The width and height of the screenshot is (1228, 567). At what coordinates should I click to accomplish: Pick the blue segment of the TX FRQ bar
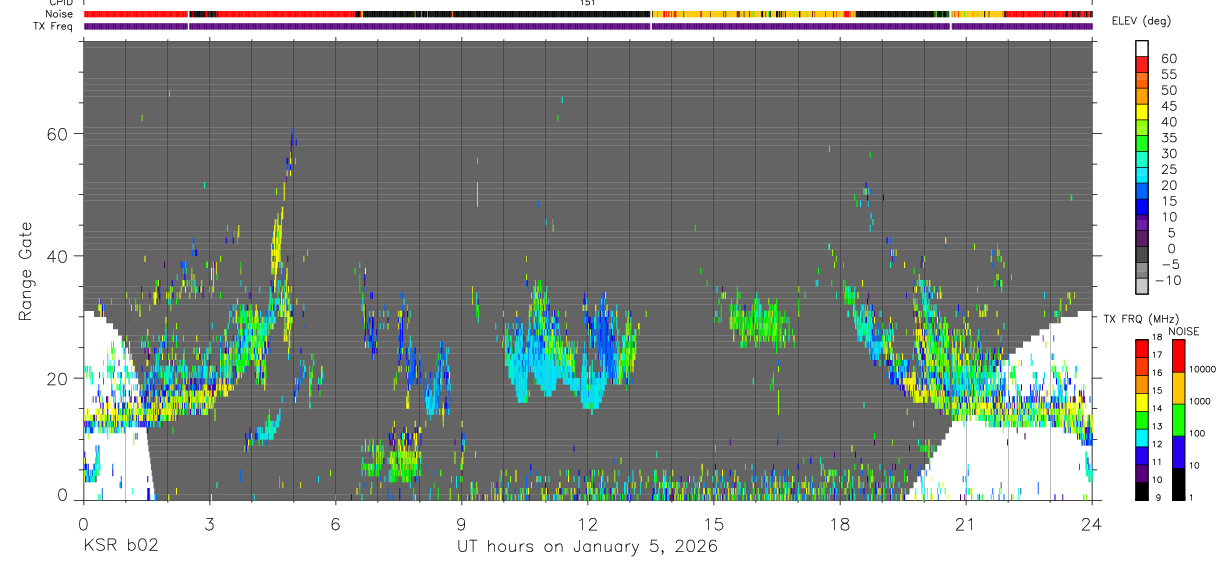point(1142,456)
